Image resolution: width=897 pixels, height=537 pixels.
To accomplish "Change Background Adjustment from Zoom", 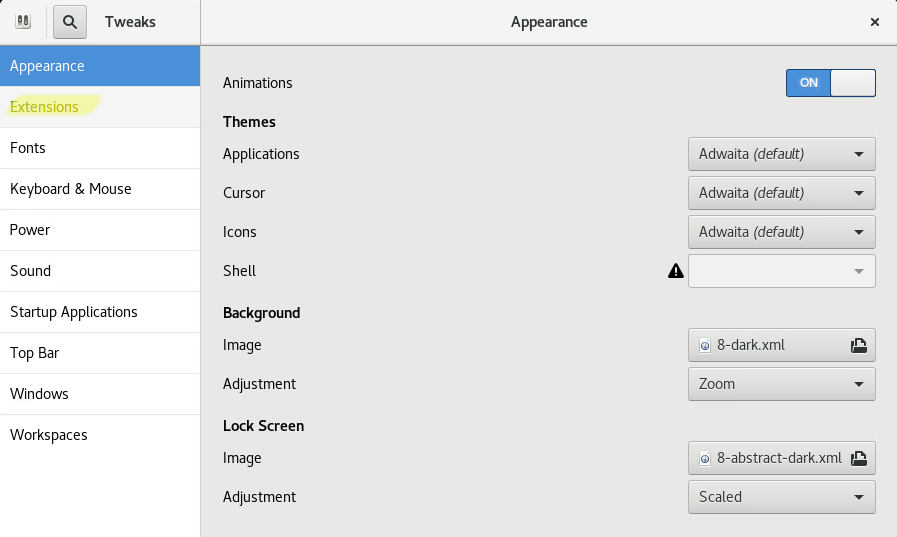I will click(x=781, y=384).
